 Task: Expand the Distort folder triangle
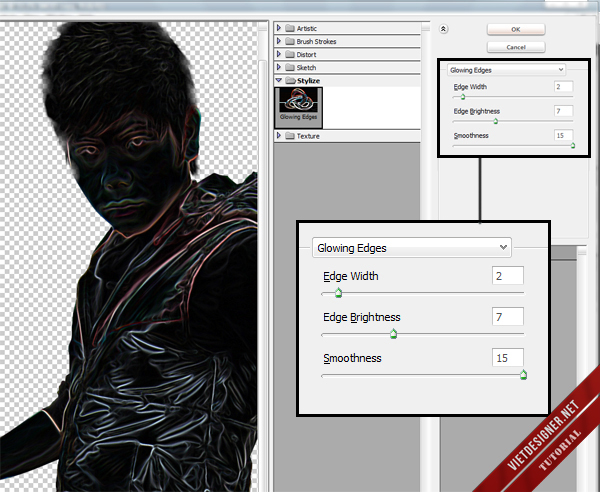point(279,54)
